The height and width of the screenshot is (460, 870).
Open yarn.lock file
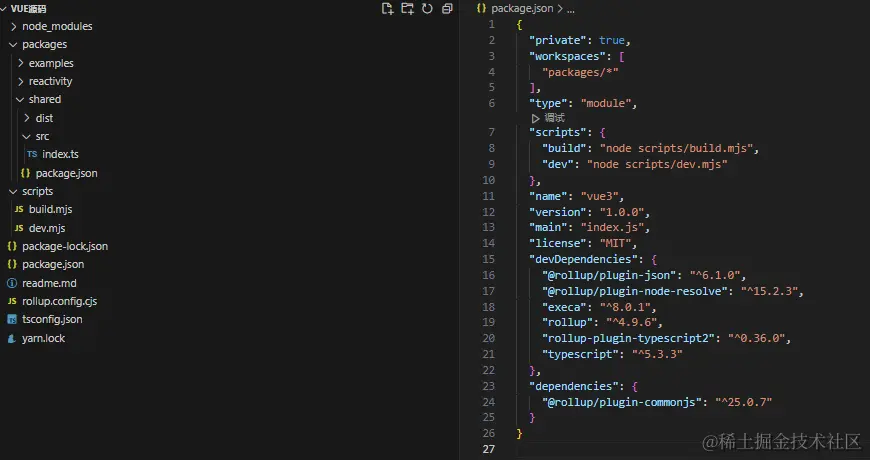[43, 338]
